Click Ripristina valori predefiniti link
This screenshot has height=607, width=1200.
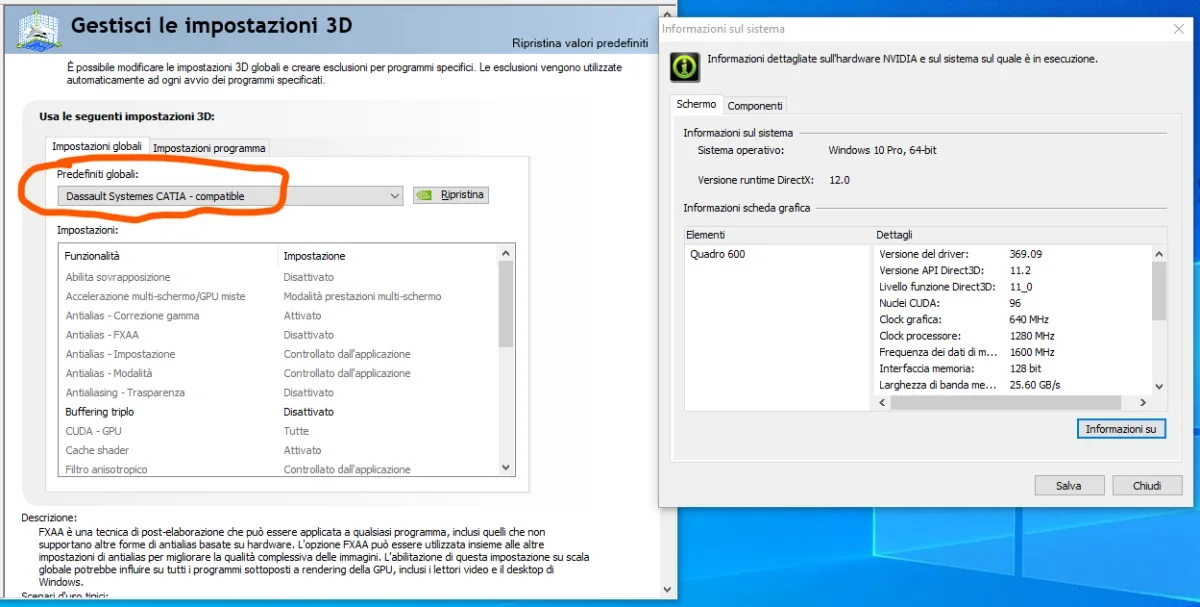tap(579, 43)
